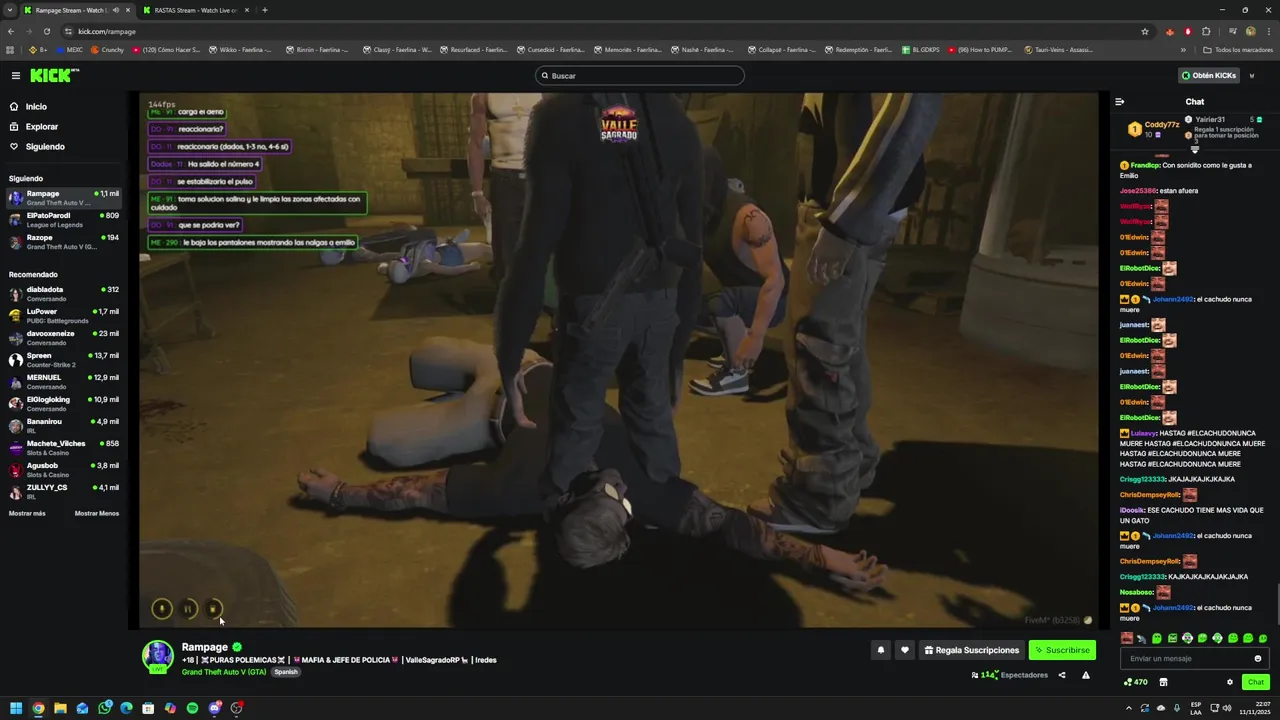Open the emoji picker in chat input

1258,658
